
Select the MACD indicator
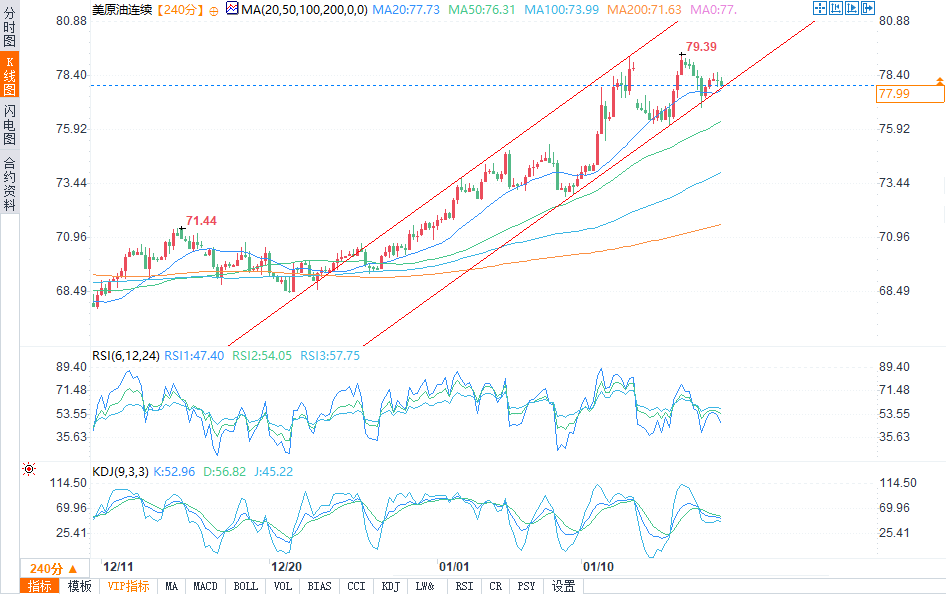pos(205,586)
